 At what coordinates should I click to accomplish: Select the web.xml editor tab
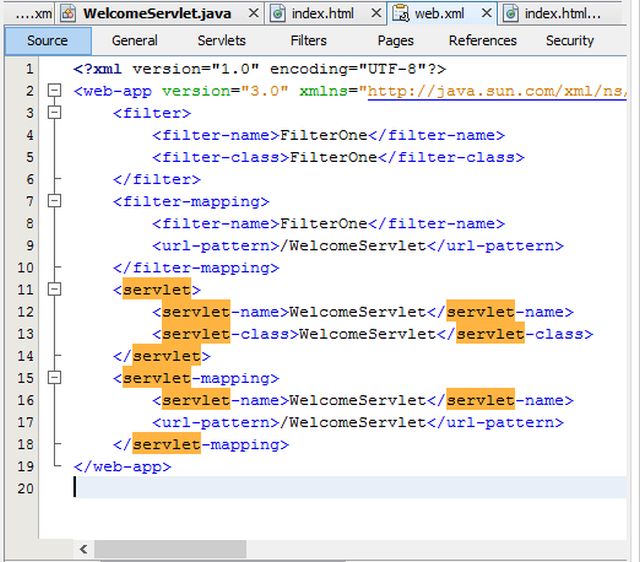[x=440, y=14]
